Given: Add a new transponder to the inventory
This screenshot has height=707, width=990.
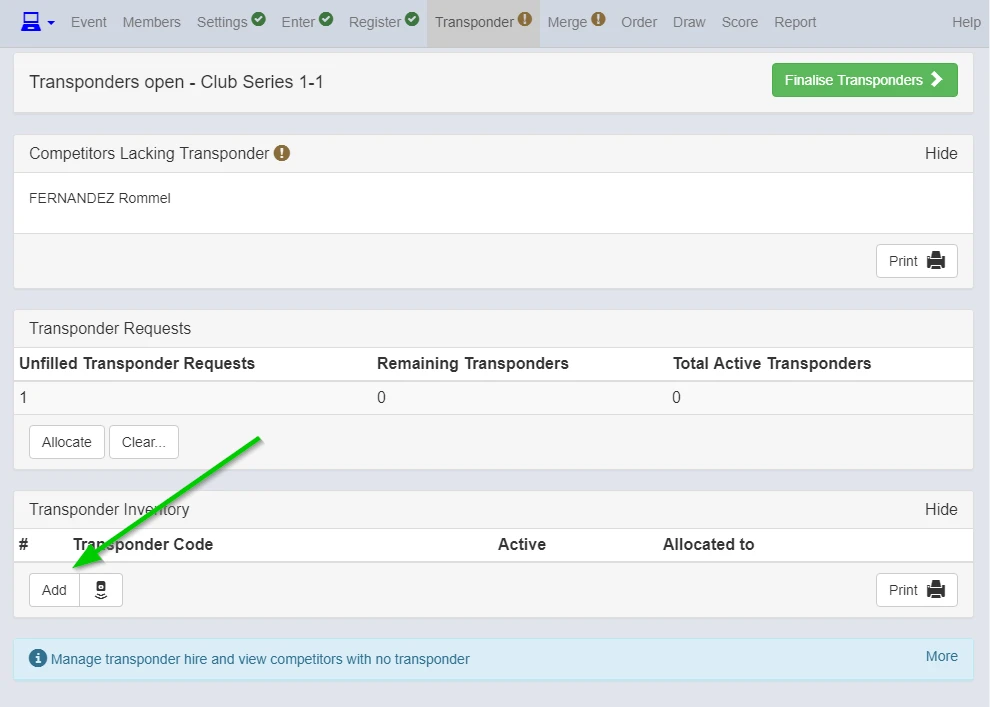Looking at the screenshot, I should click(x=54, y=590).
